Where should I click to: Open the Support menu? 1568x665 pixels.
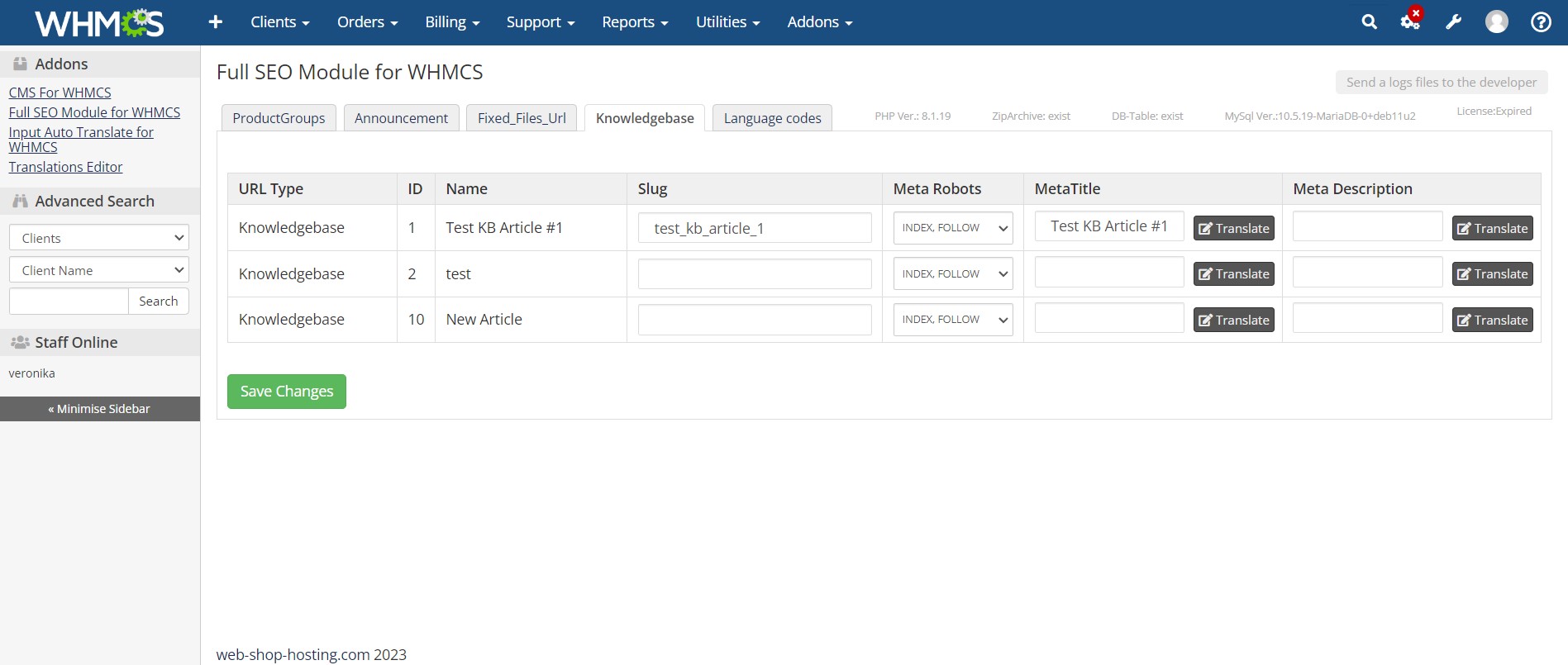[x=541, y=22]
